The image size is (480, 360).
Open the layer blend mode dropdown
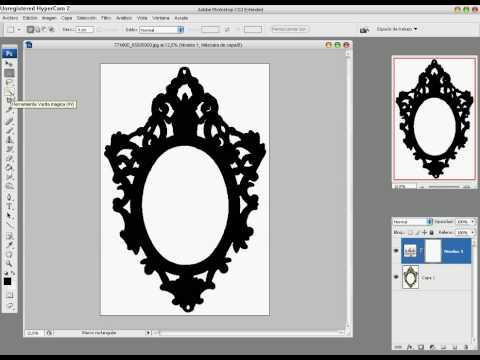[412, 222]
